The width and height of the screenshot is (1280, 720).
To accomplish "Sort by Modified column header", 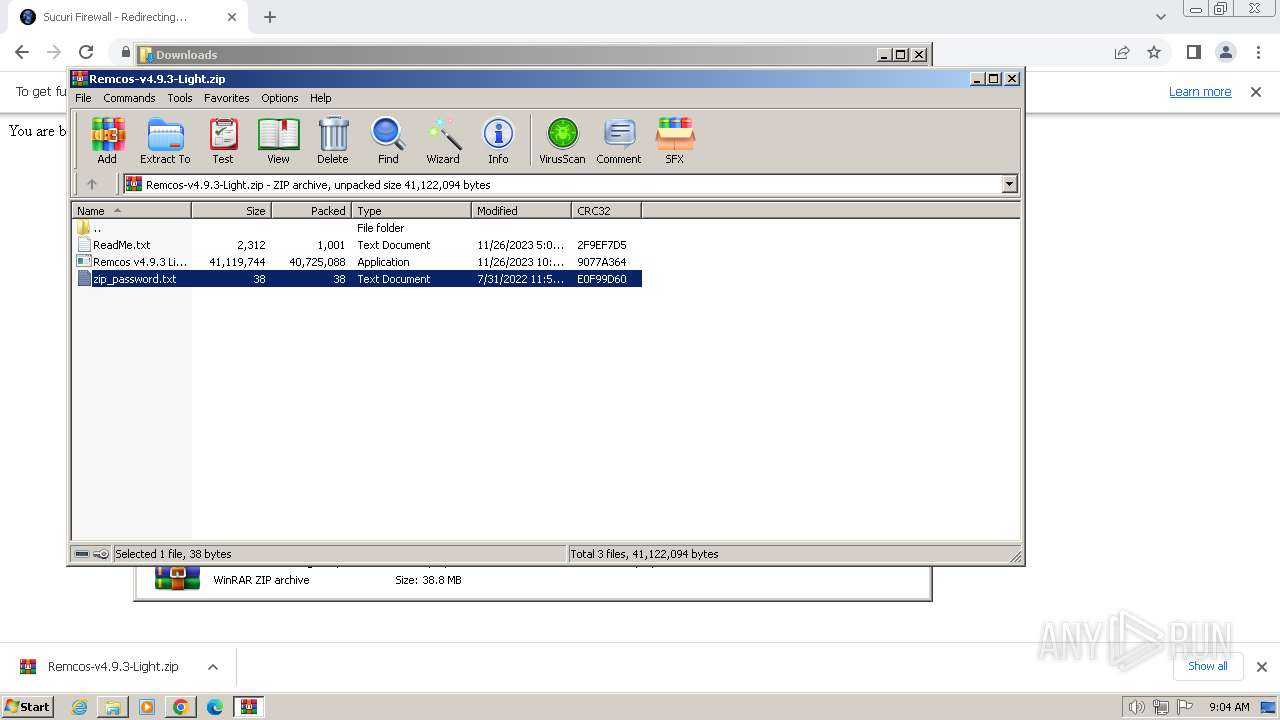I will [521, 211].
